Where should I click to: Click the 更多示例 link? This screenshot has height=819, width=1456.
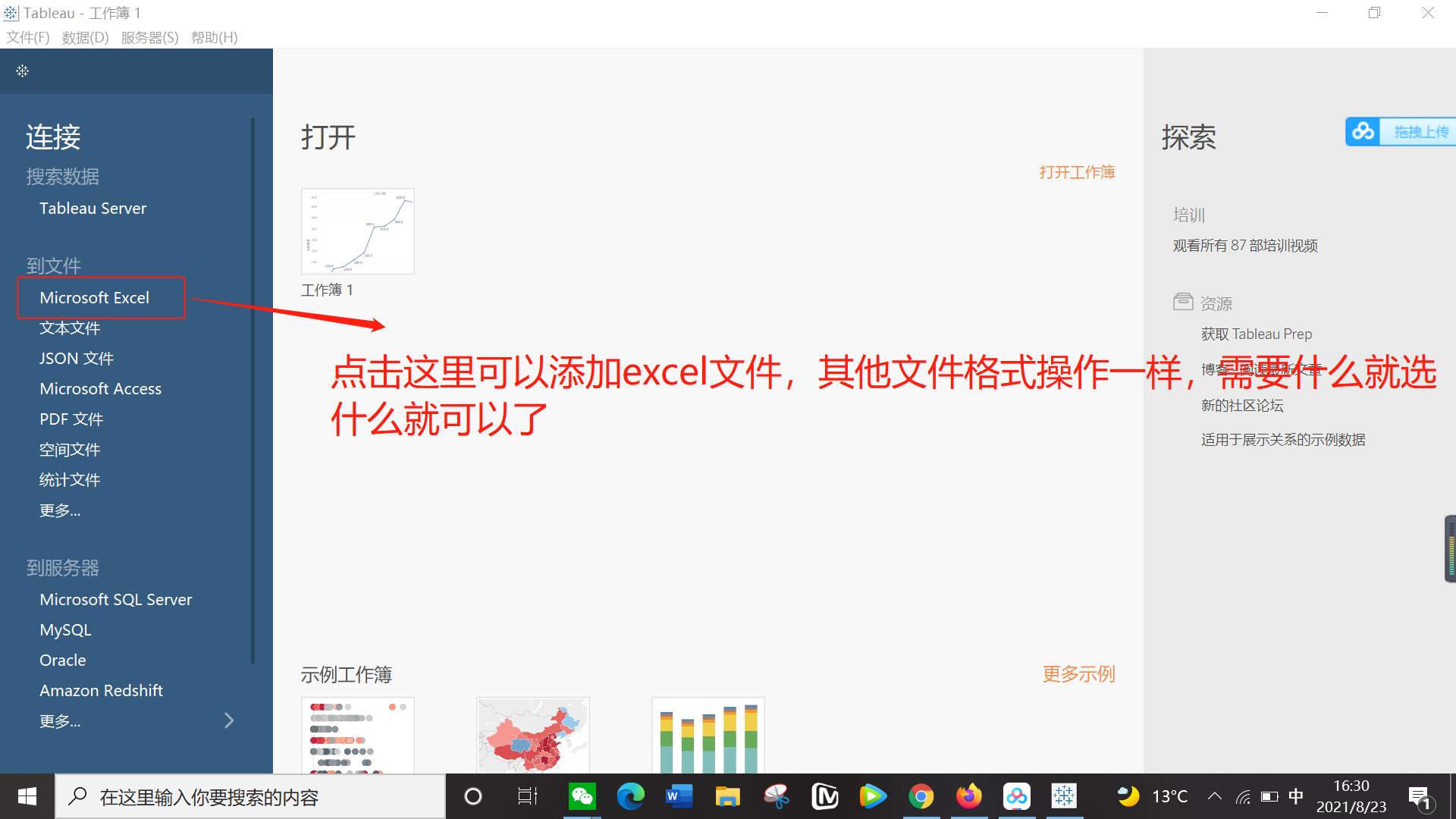point(1078,674)
